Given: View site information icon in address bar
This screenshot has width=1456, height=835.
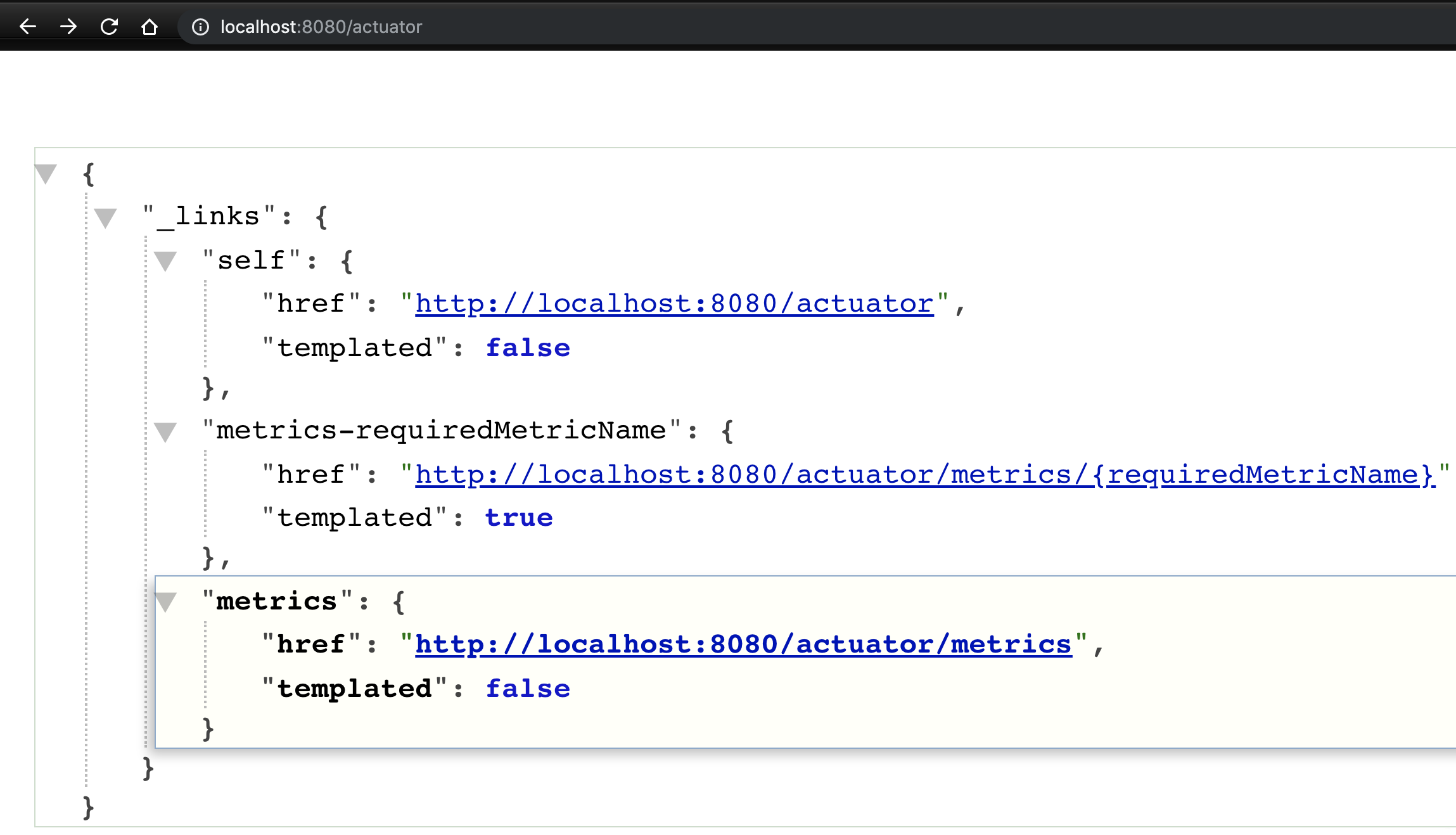Looking at the screenshot, I should click(200, 27).
